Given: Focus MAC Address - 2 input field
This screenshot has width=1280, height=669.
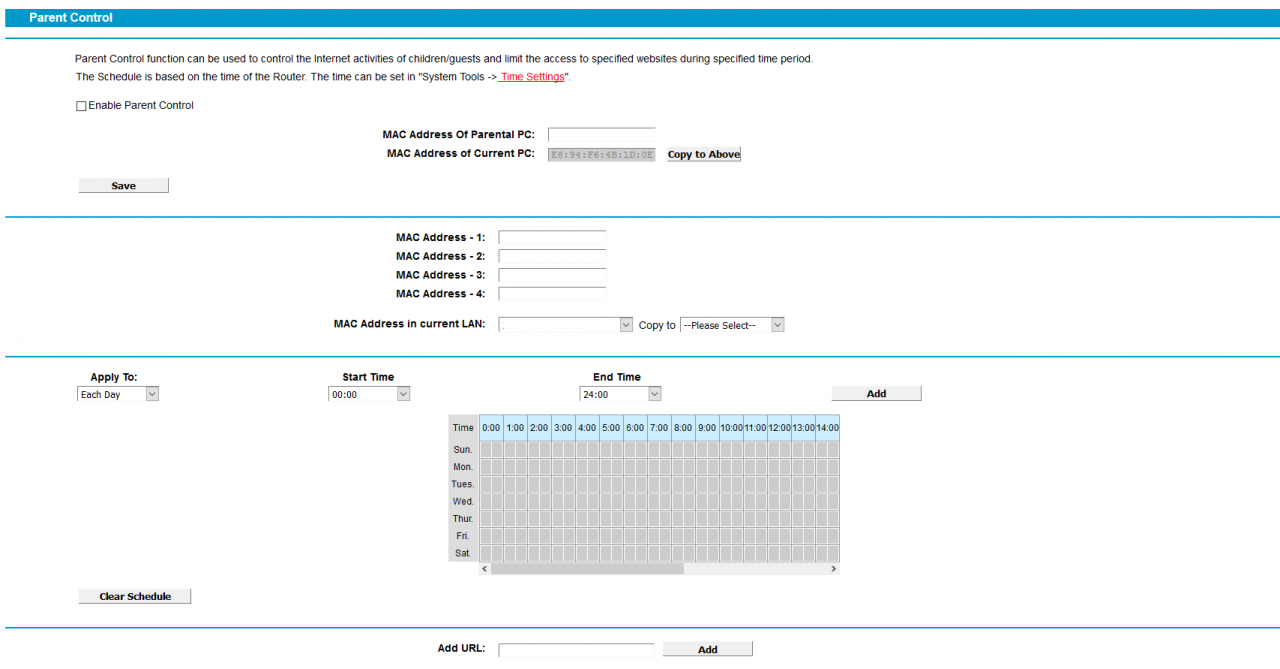Looking at the screenshot, I should point(552,257).
